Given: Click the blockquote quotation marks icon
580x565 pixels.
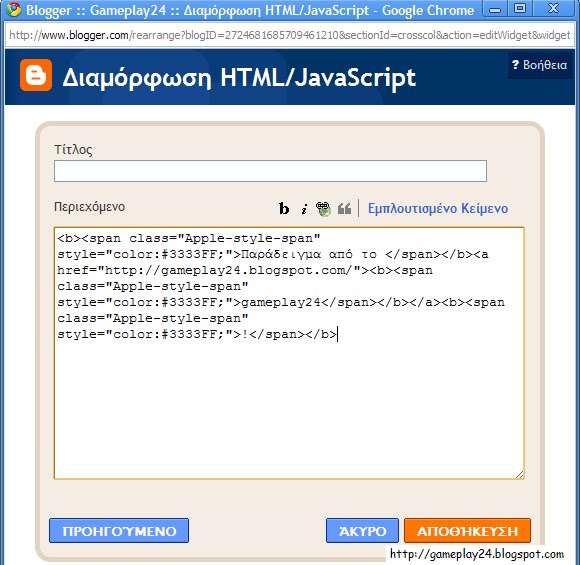Looking at the screenshot, I should tap(344, 209).
